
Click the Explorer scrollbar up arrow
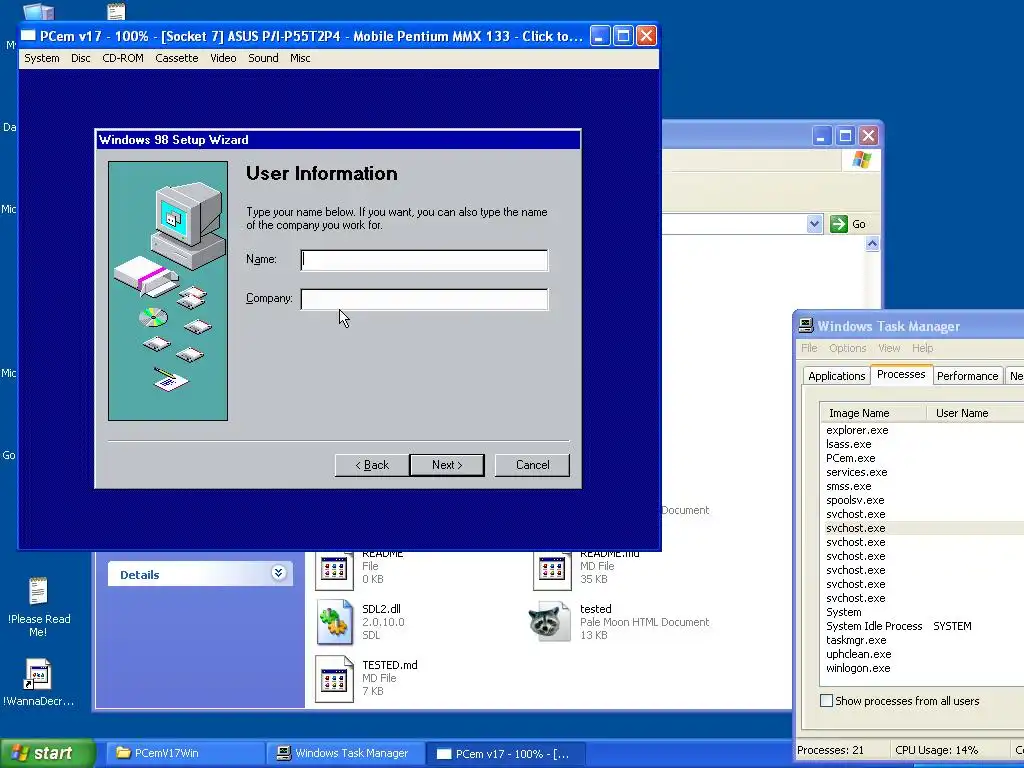[872, 244]
